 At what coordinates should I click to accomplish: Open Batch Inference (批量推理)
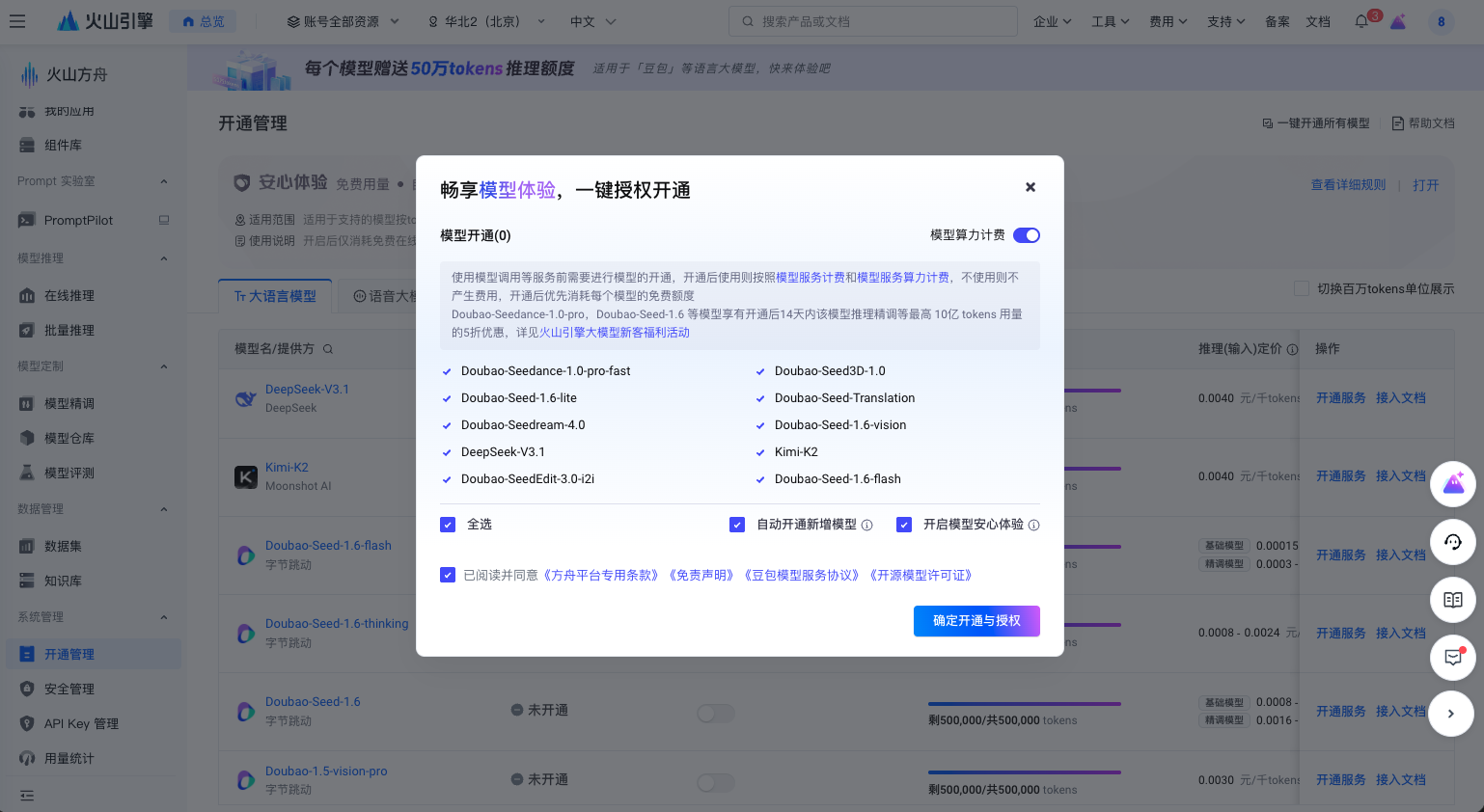(69, 330)
